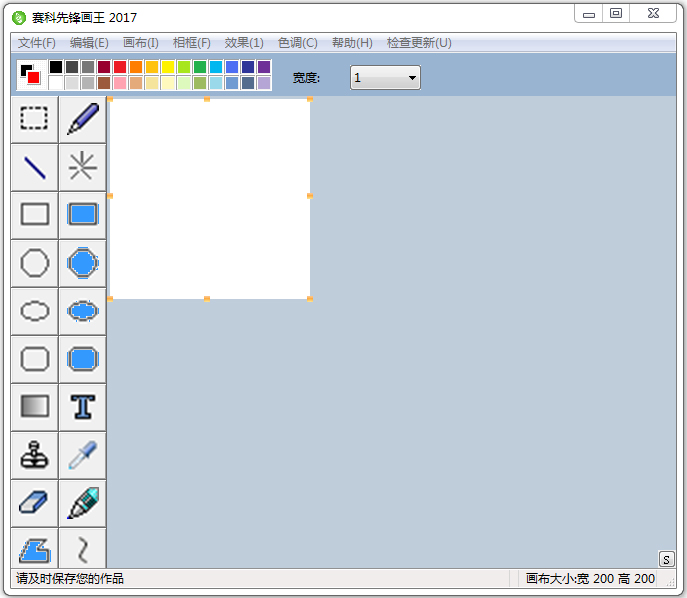The image size is (687, 598).
Task: Pick the green color swatch
Action: click(200, 67)
